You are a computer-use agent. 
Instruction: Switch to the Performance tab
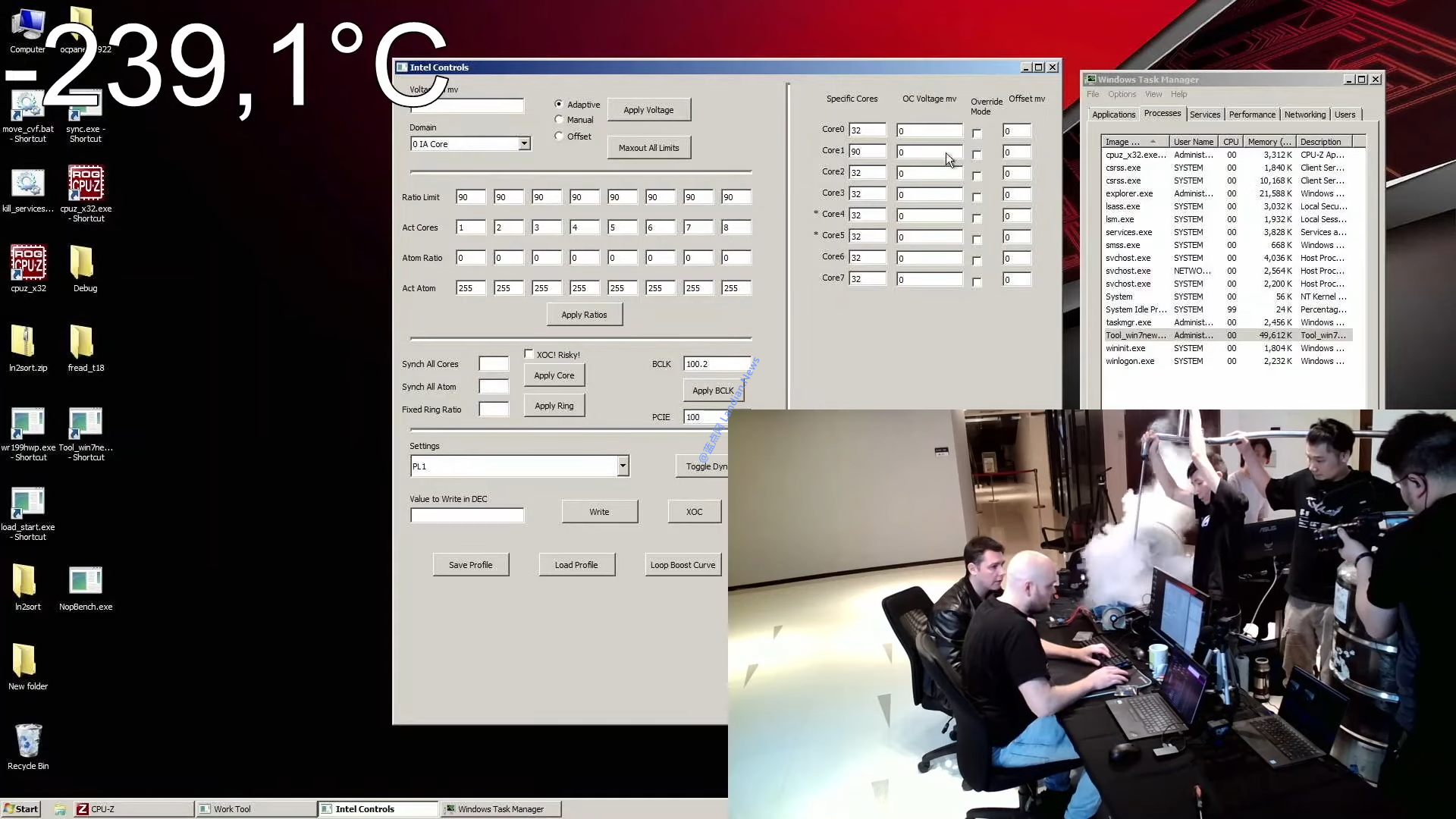point(1252,115)
